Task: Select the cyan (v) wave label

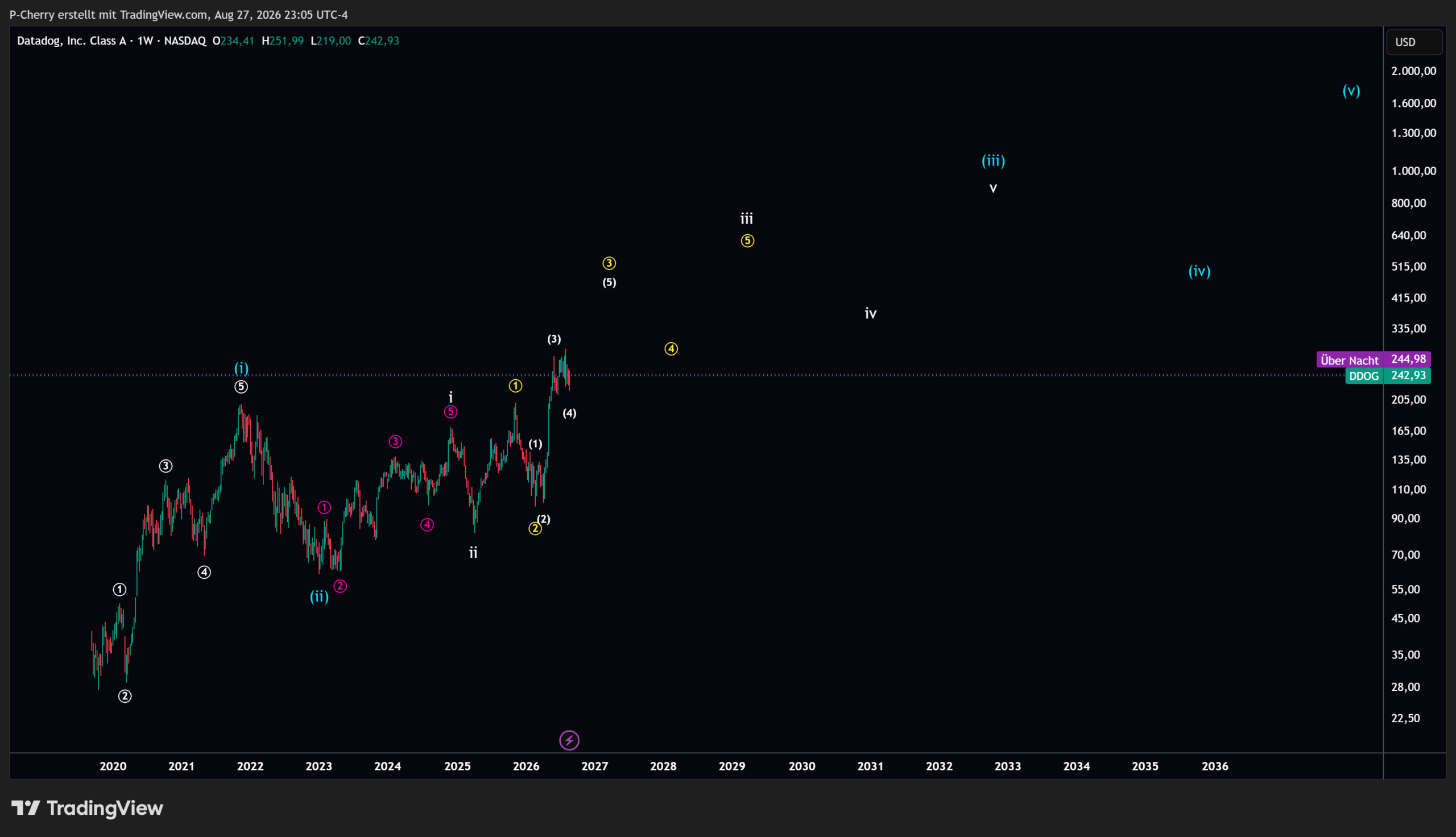Action: tap(1351, 90)
